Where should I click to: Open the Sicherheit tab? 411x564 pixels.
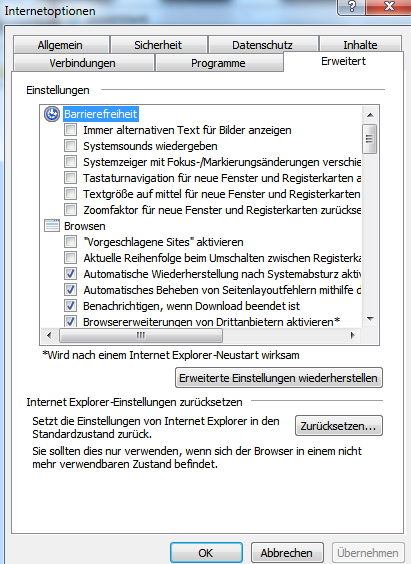tap(159, 45)
